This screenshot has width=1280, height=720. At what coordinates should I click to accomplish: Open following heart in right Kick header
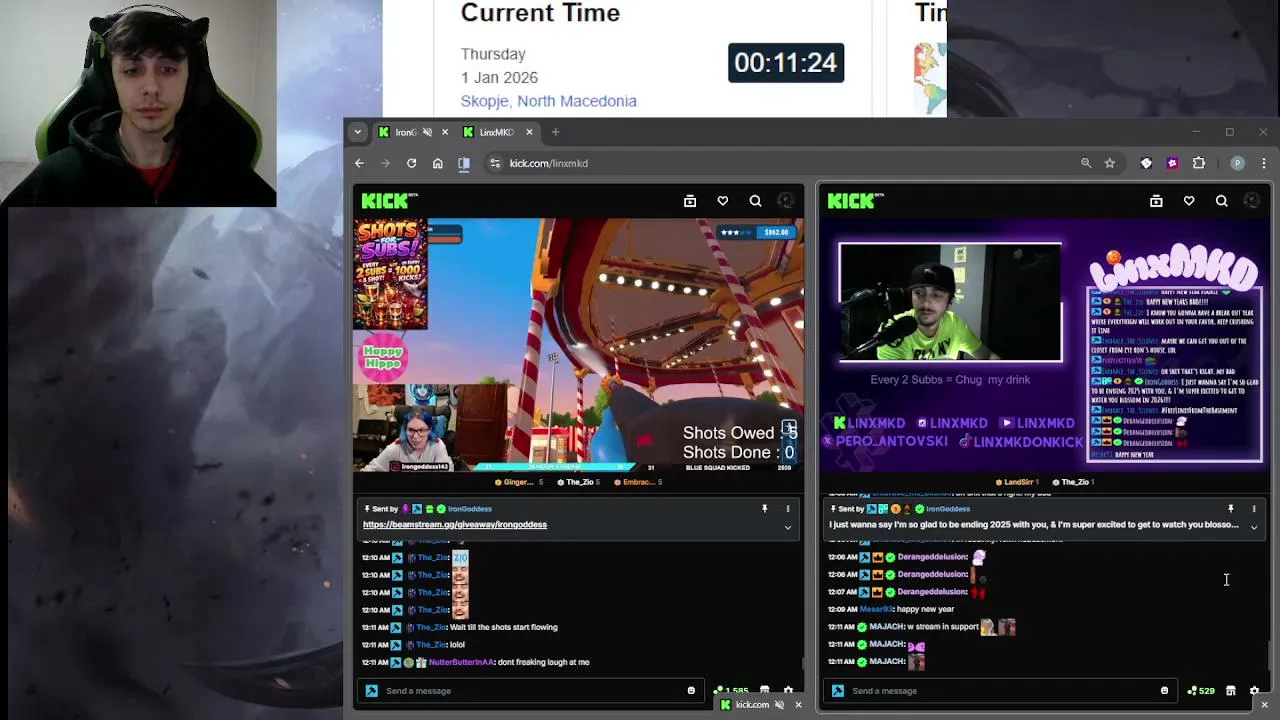(x=1189, y=201)
